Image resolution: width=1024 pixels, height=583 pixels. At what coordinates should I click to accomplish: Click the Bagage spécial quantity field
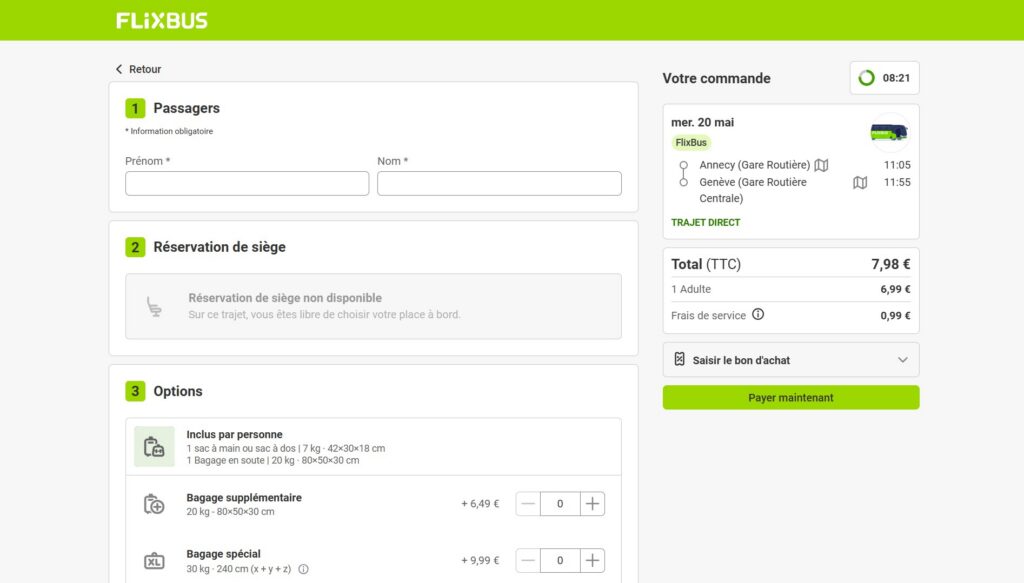(x=560, y=560)
